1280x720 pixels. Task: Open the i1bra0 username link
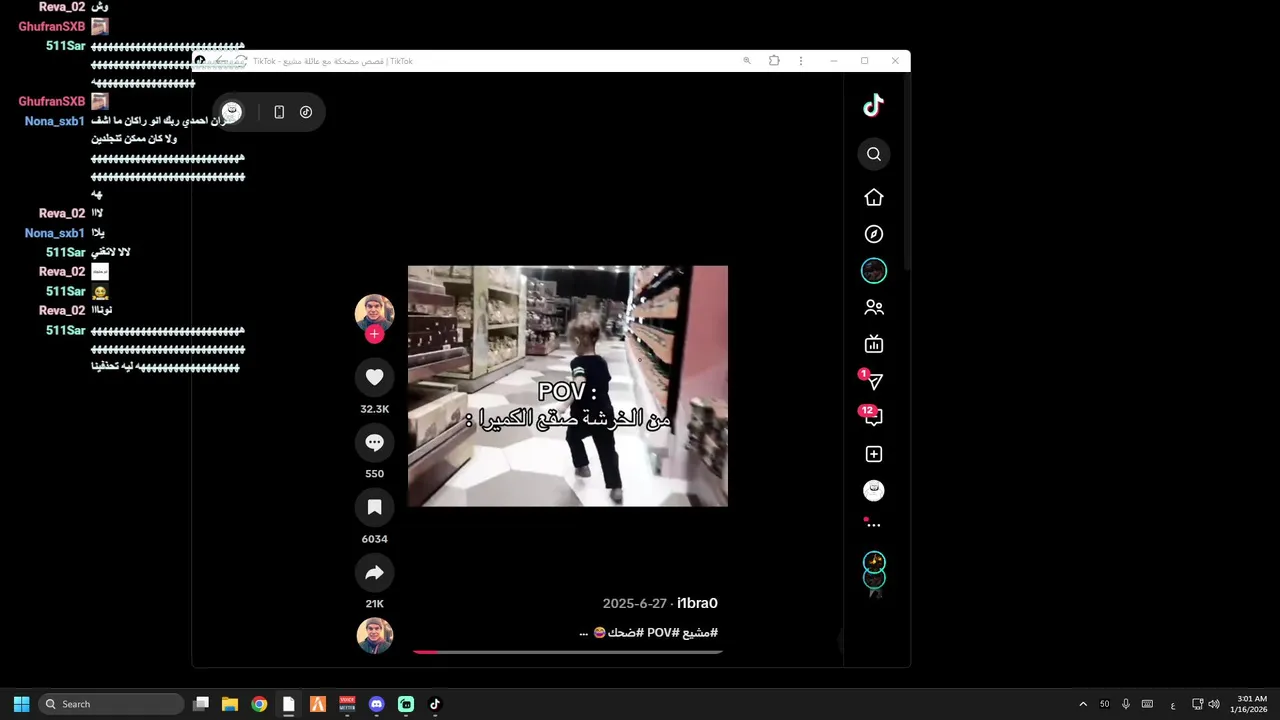697,603
